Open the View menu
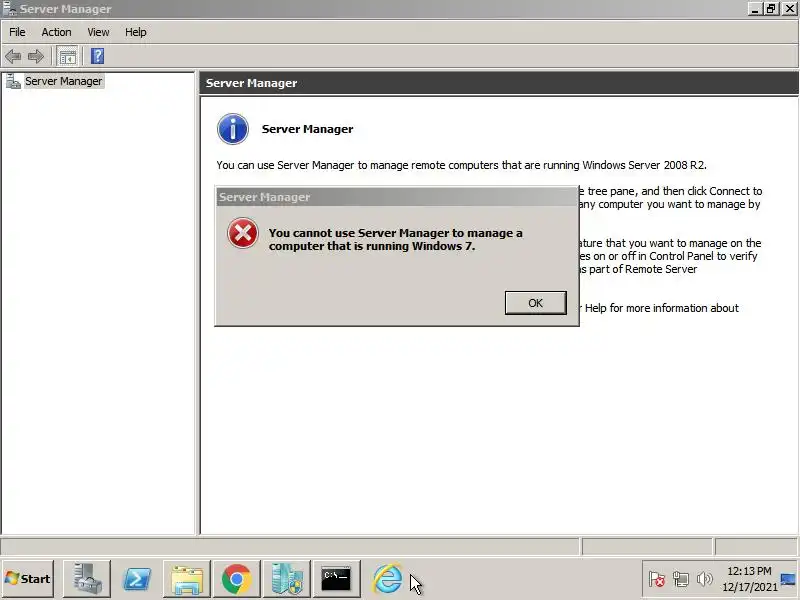 click(x=98, y=32)
